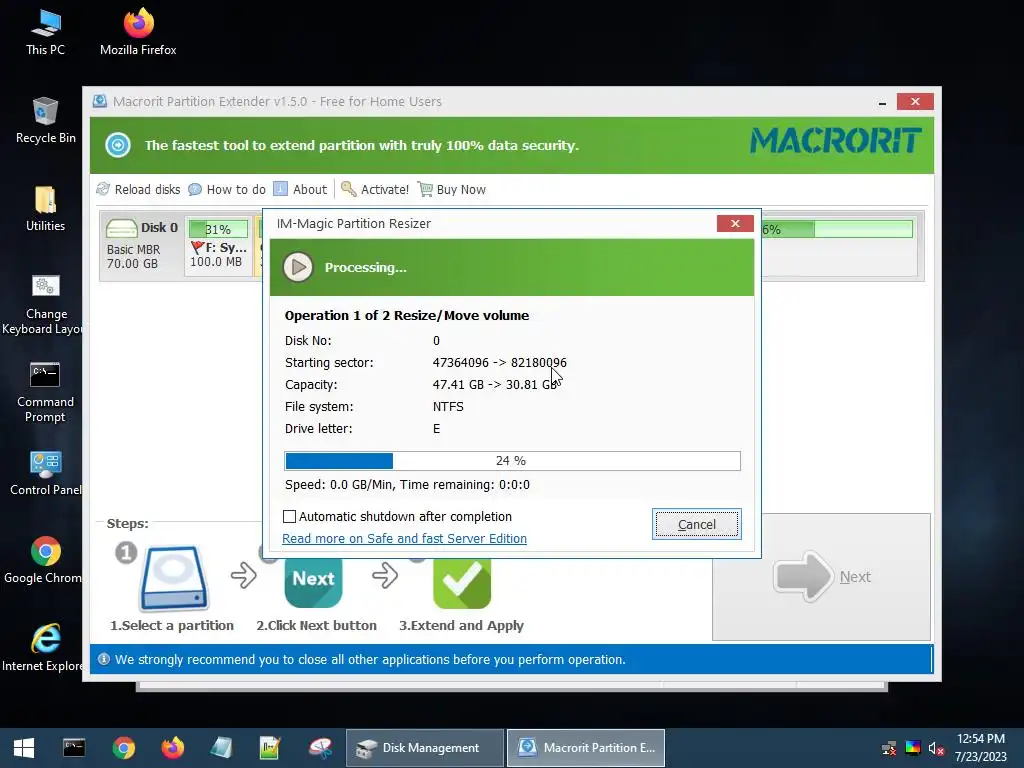Click the 24 % progress bar
The width and height of the screenshot is (1024, 768).
tap(513, 460)
